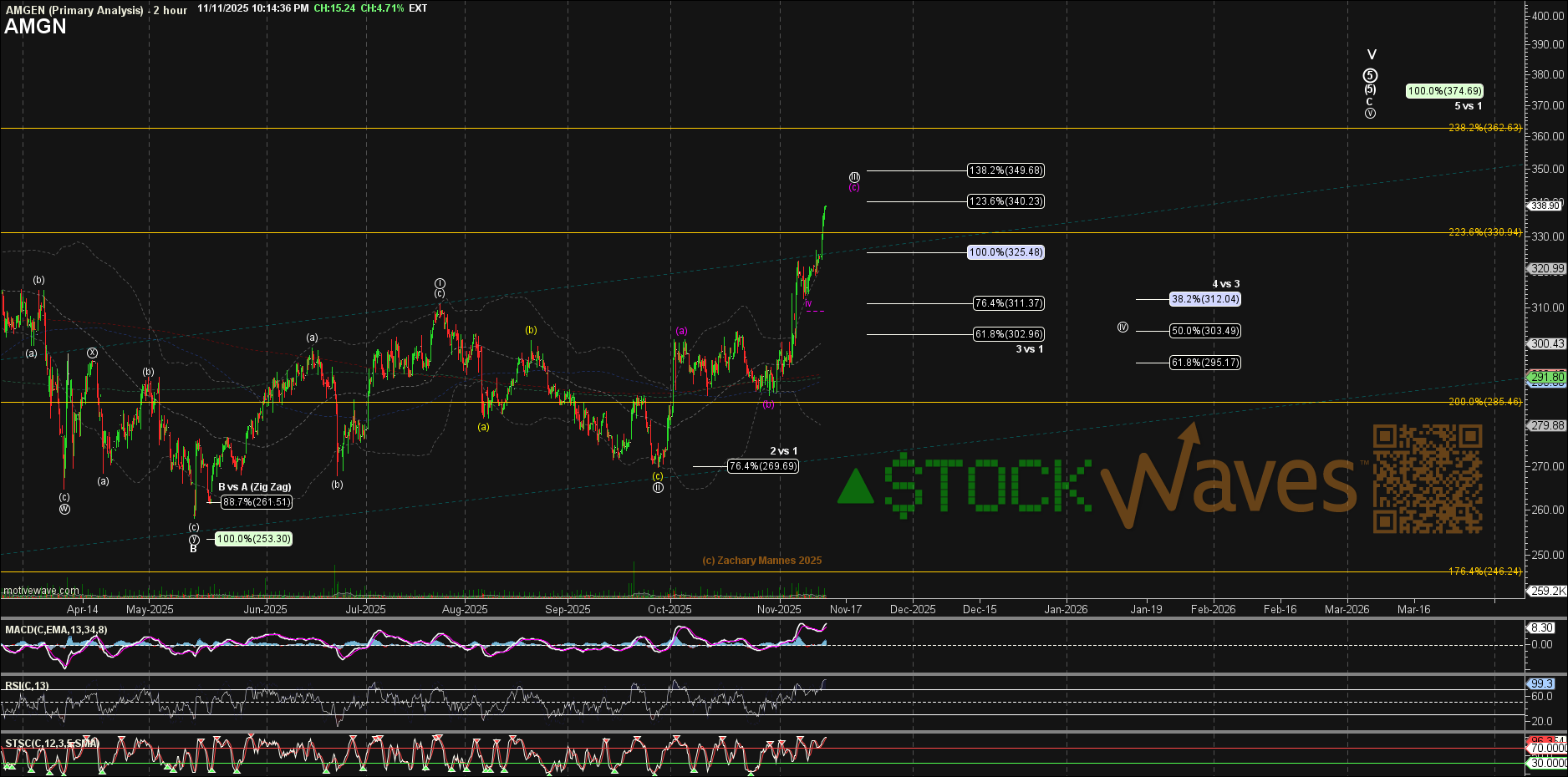The height and width of the screenshot is (777, 1568).
Task: Click the RSI(C,13) indicator label
Action: 27,685
